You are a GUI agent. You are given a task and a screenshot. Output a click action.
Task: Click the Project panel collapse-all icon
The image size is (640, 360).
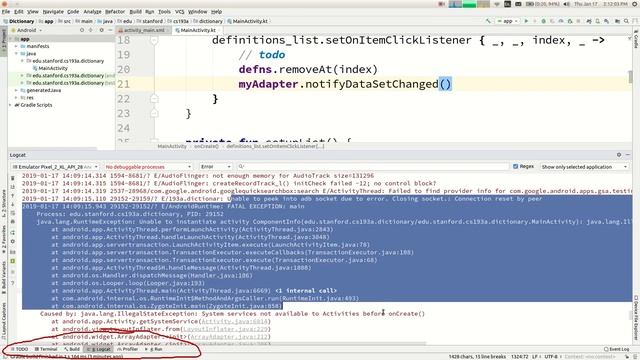coord(91,30)
